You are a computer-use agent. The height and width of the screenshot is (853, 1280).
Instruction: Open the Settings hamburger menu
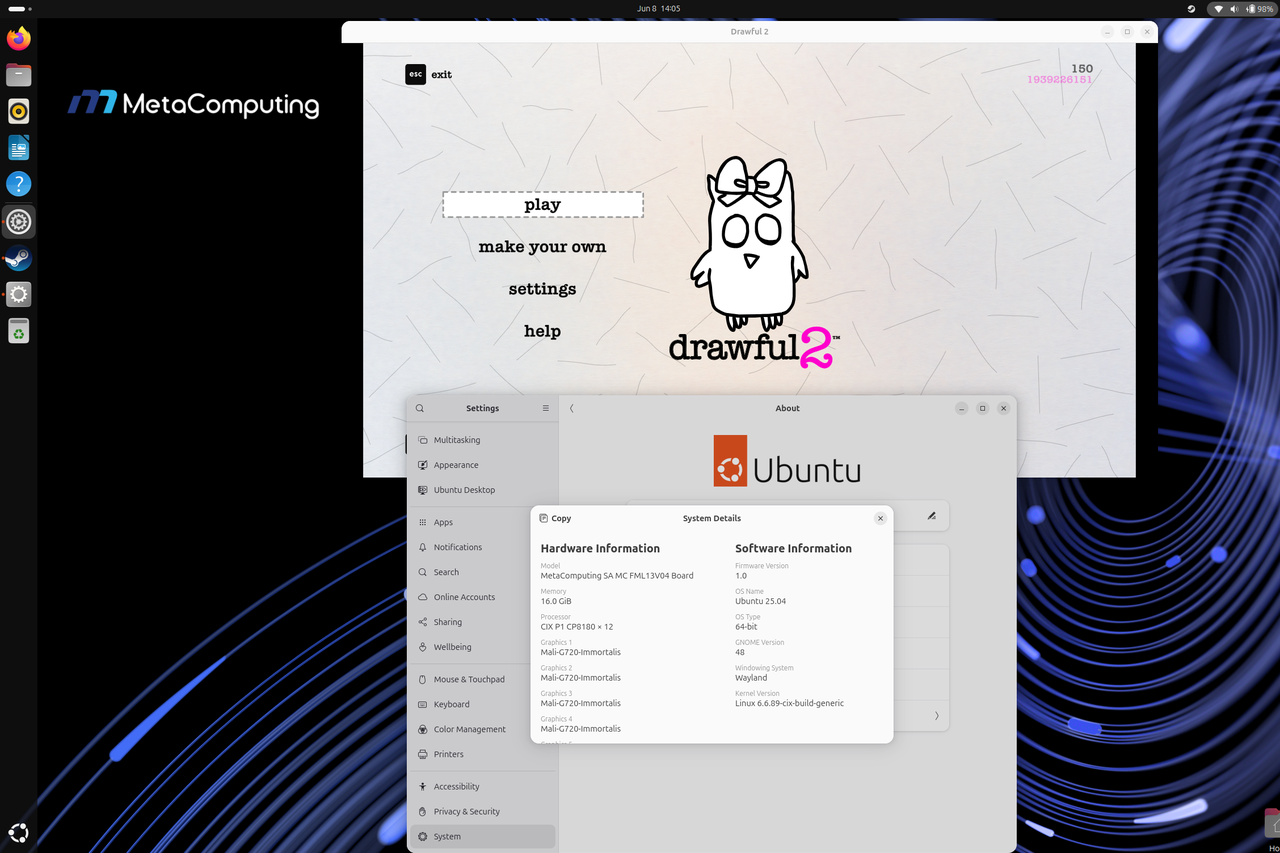pyautogui.click(x=546, y=408)
